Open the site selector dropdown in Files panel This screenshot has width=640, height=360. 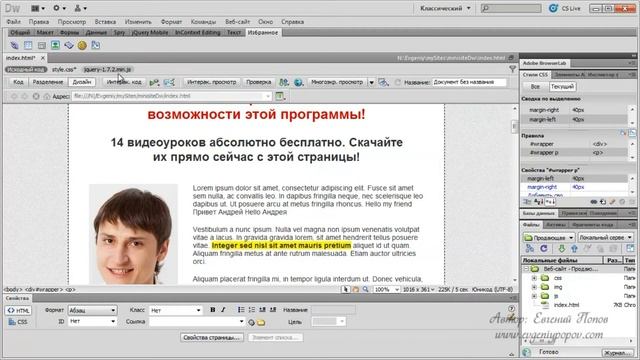pos(549,238)
